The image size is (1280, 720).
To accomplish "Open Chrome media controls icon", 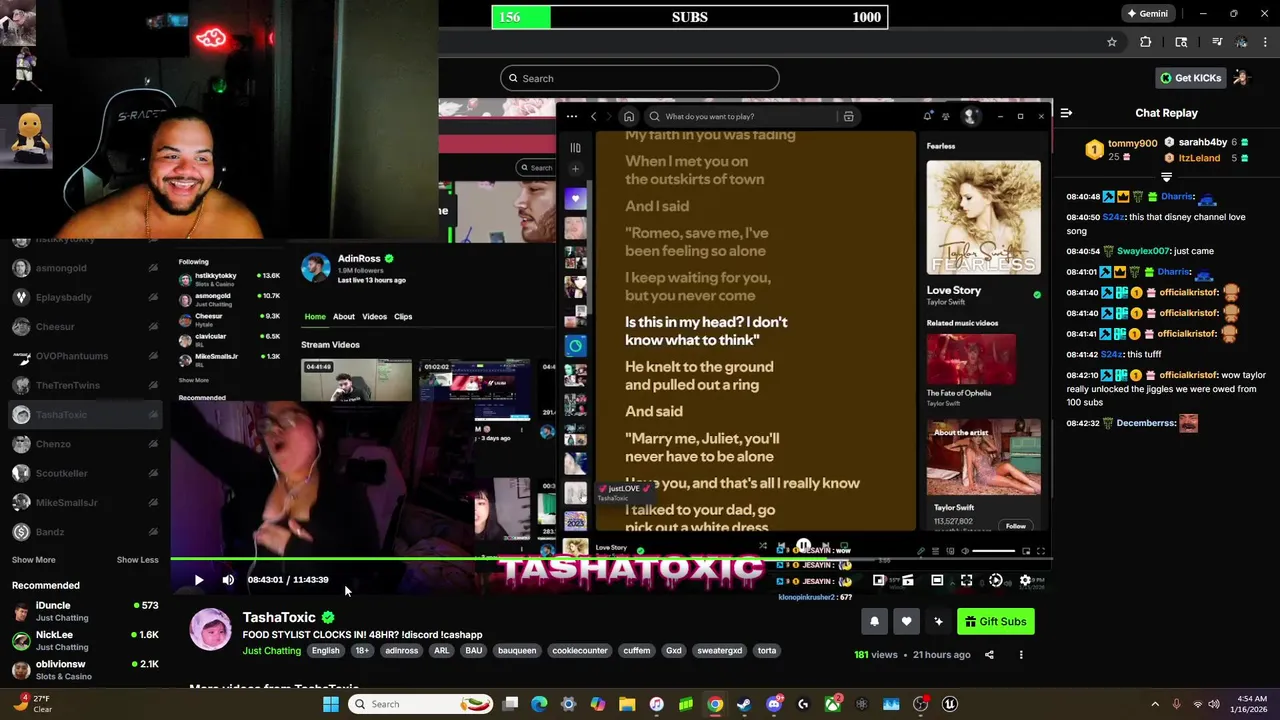I will click(x=1217, y=42).
